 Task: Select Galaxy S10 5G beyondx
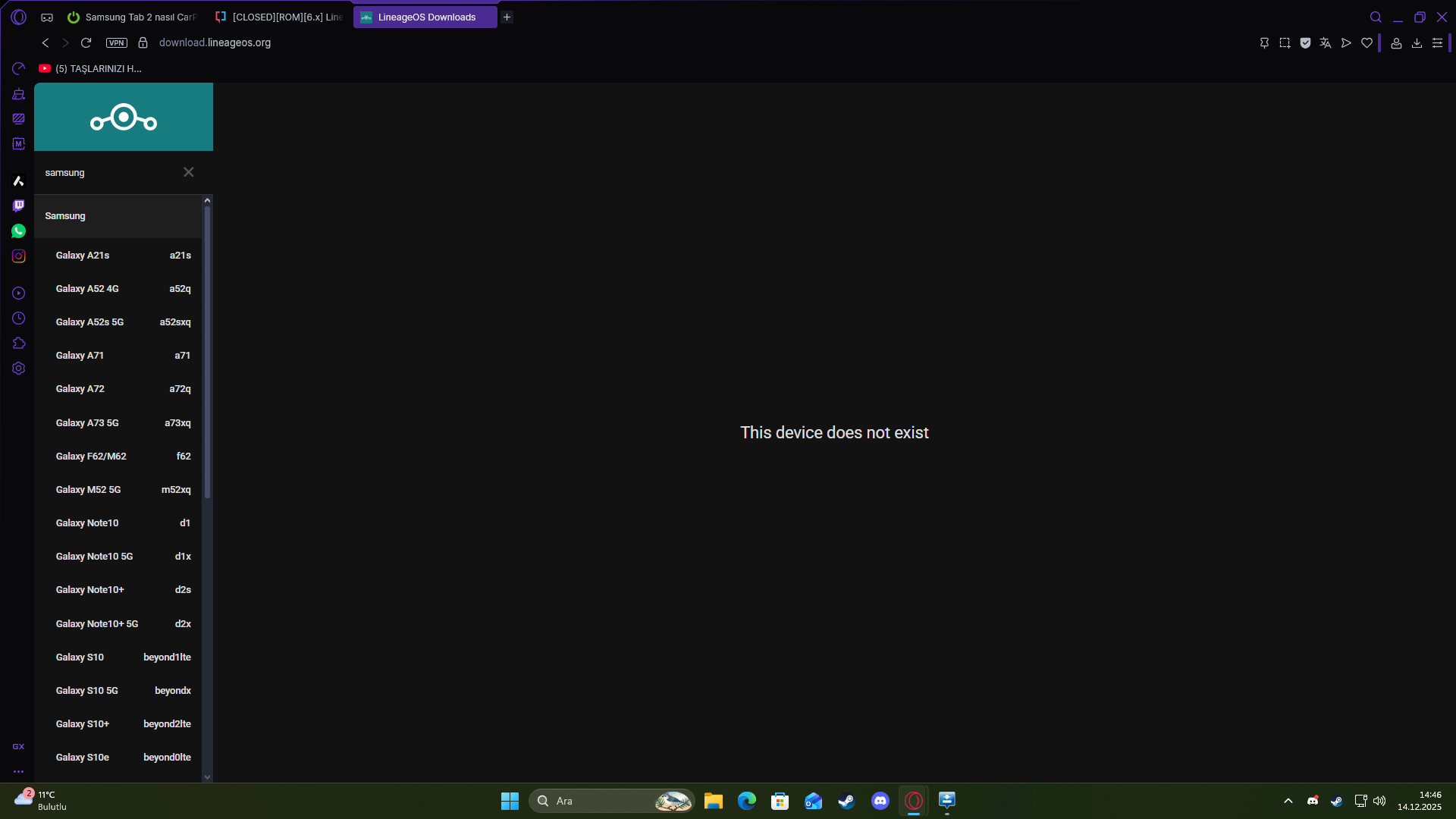pos(121,691)
